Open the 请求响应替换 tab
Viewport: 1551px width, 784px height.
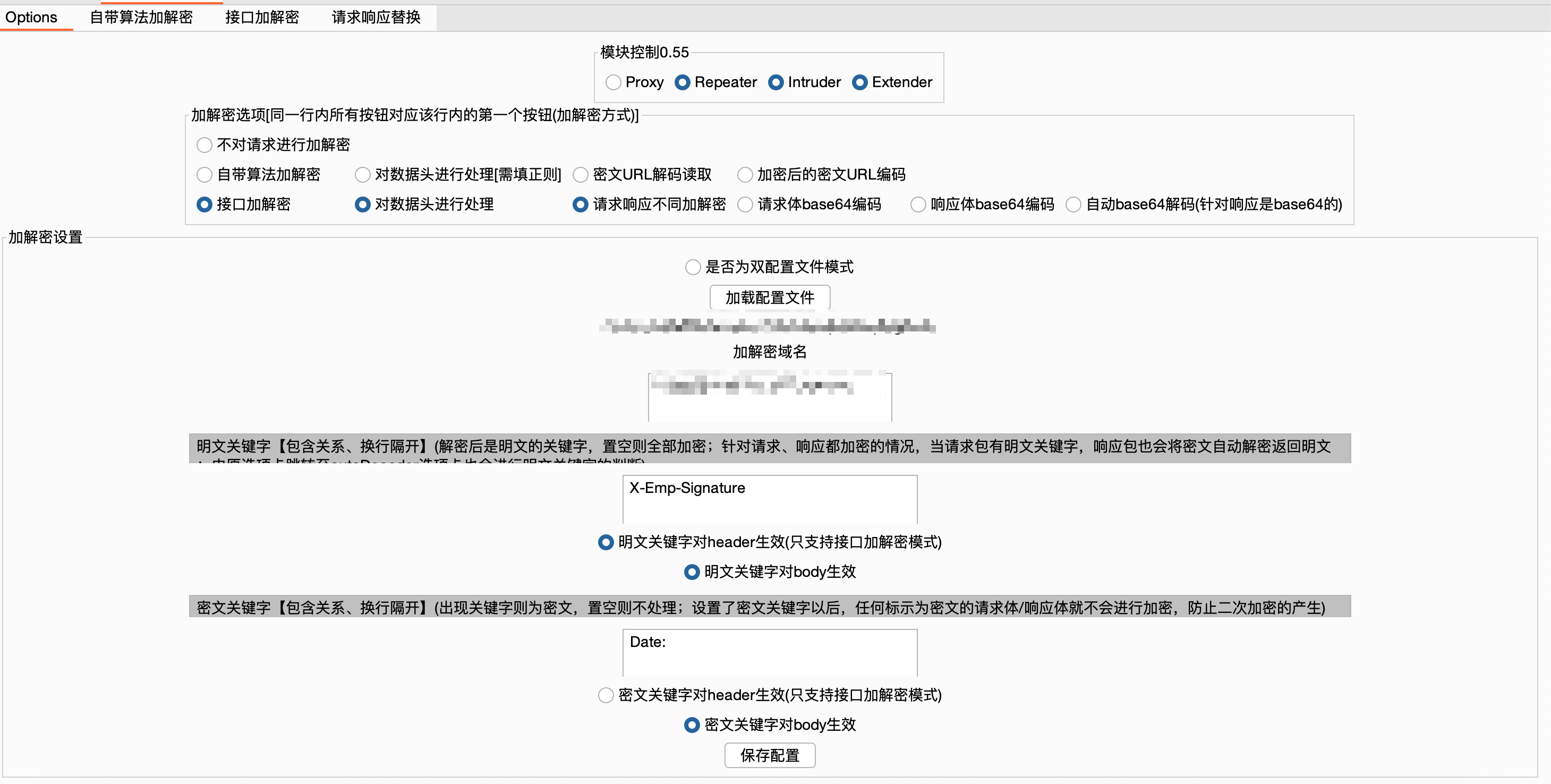[x=376, y=17]
